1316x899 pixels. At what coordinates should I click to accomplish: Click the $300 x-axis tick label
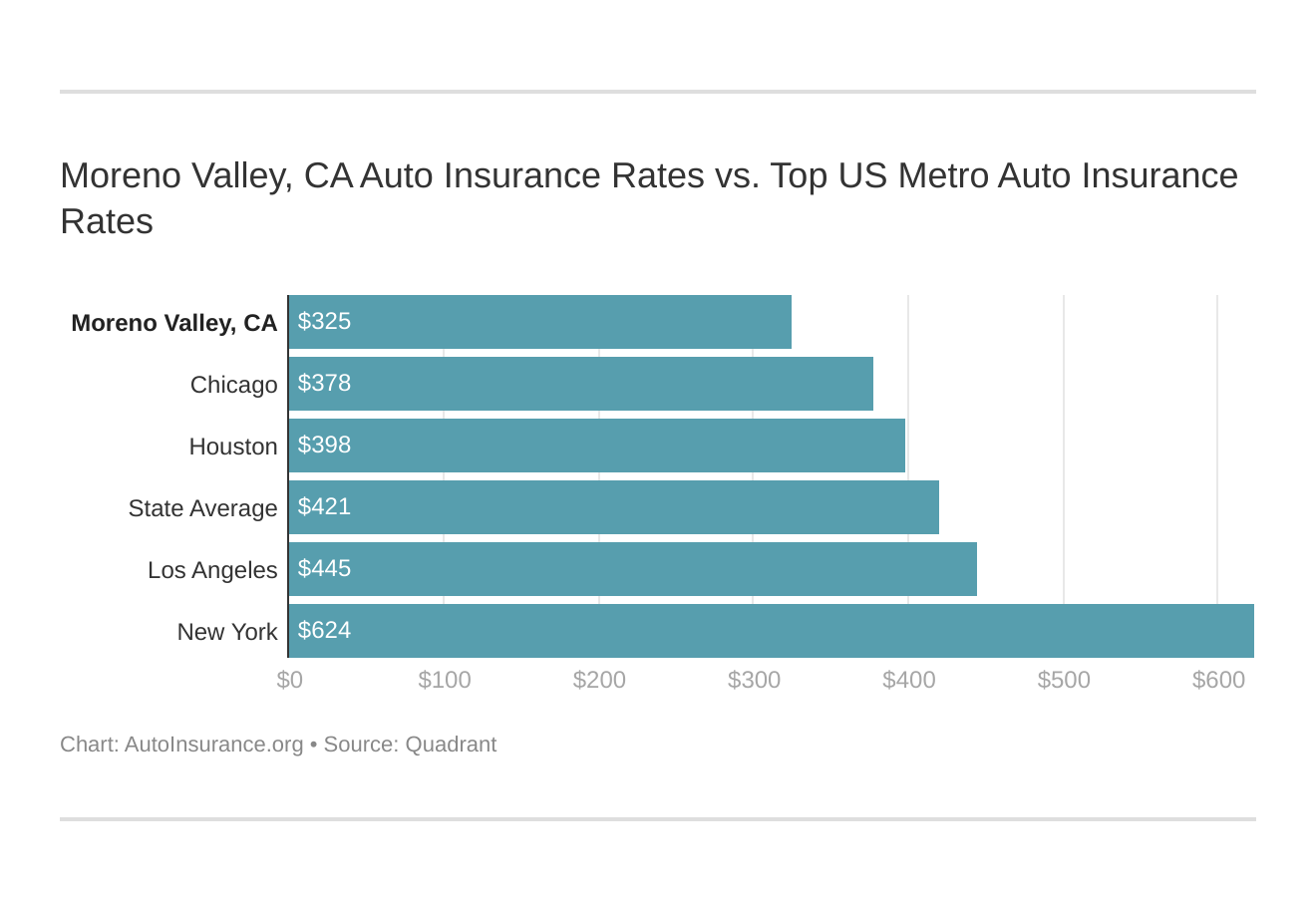[x=754, y=680]
